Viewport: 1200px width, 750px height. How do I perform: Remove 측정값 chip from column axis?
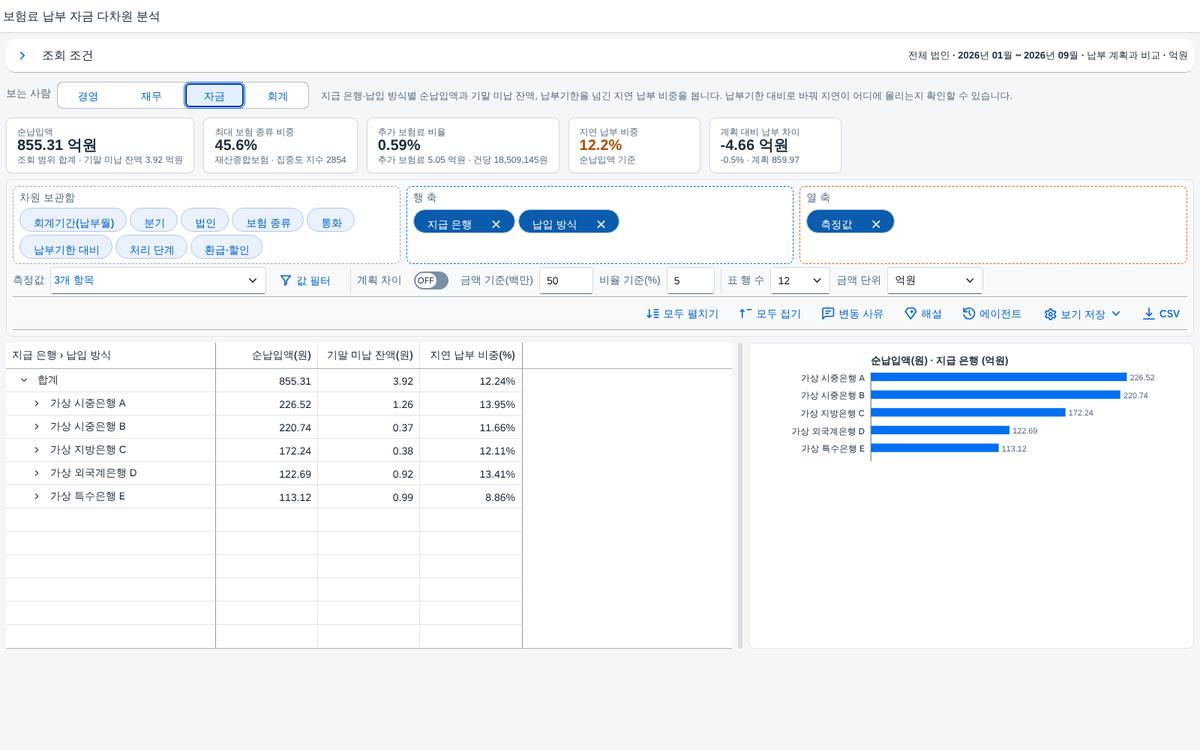pos(876,224)
